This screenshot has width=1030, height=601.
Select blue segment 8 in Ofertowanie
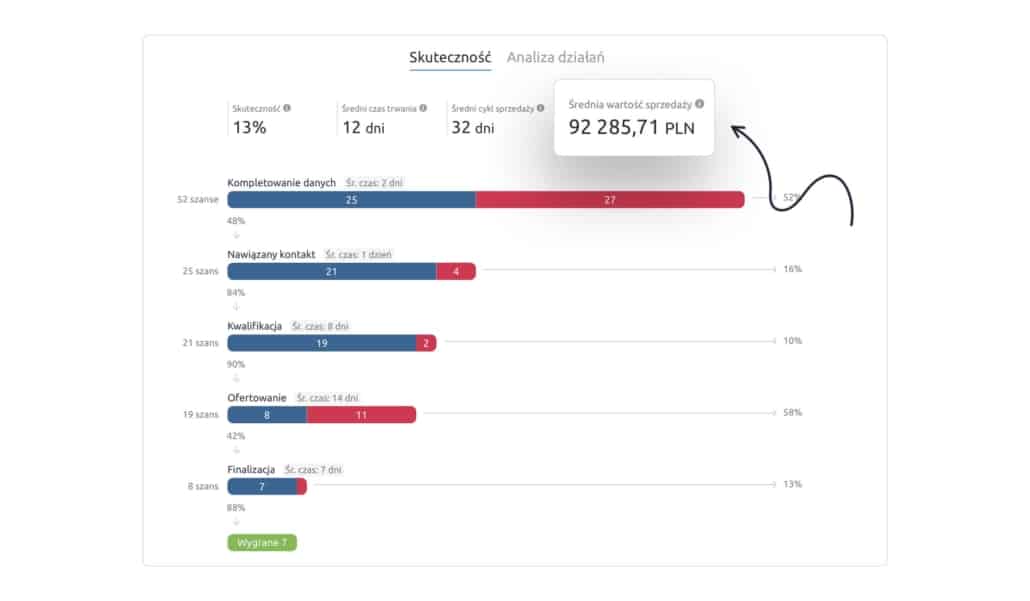point(267,415)
